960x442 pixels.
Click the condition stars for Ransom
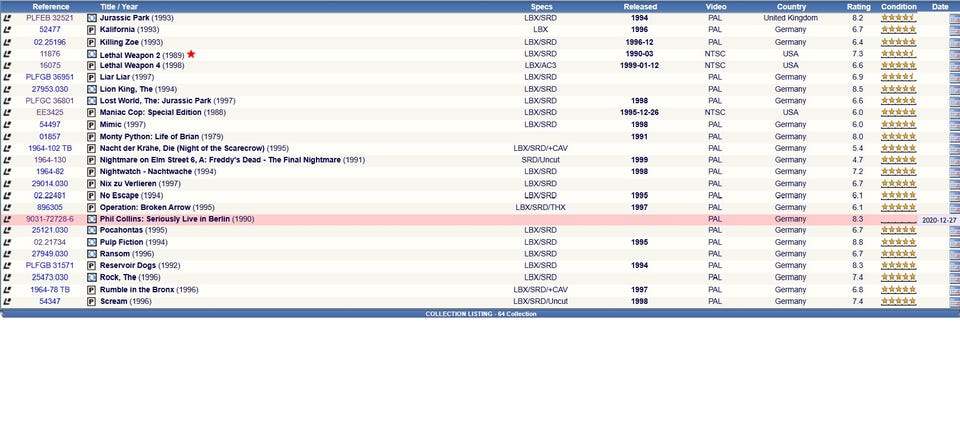point(898,254)
